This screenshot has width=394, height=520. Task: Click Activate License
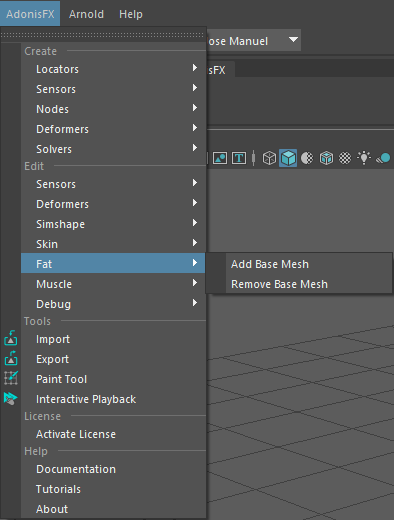click(113, 434)
